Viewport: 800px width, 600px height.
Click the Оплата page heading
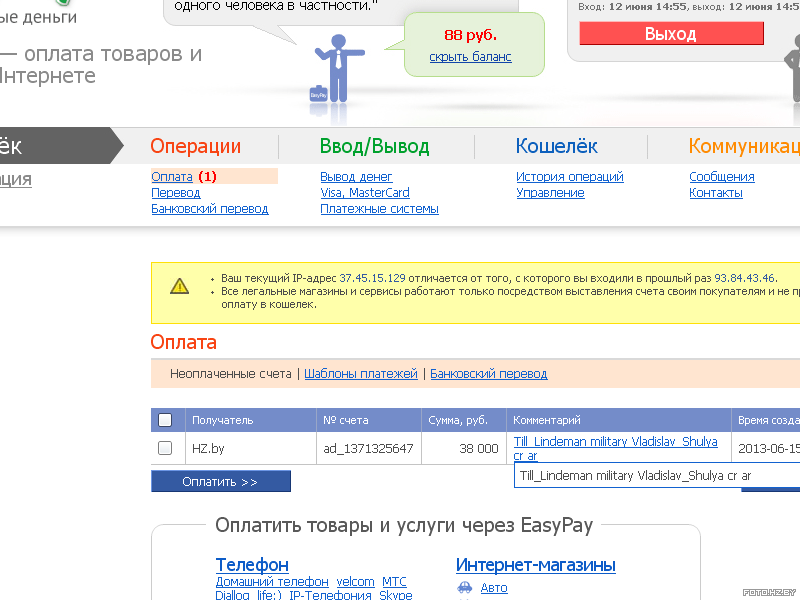point(184,342)
